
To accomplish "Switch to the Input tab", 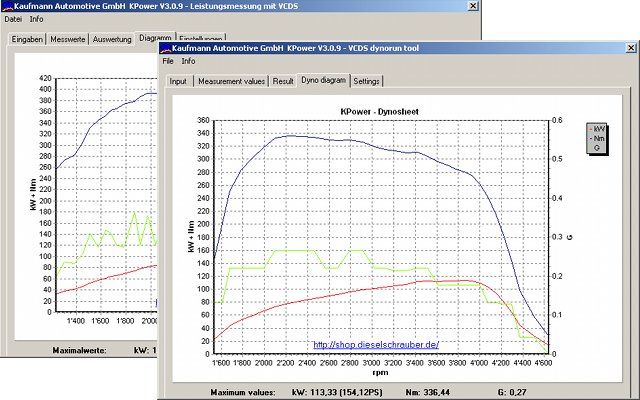I will pos(178,81).
